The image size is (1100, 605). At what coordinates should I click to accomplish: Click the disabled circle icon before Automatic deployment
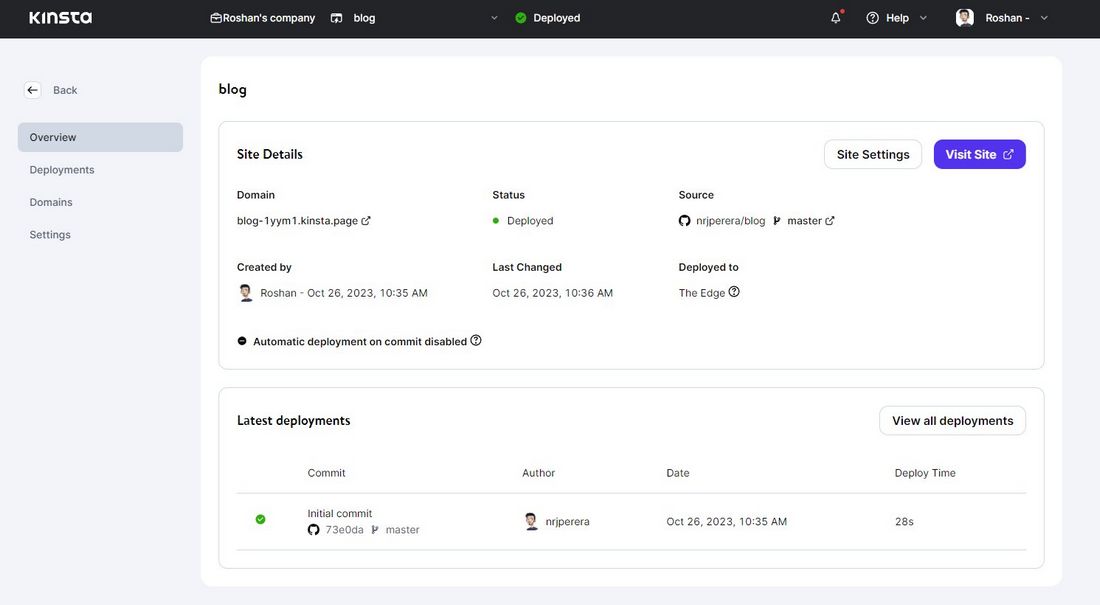(x=242, y=341)
